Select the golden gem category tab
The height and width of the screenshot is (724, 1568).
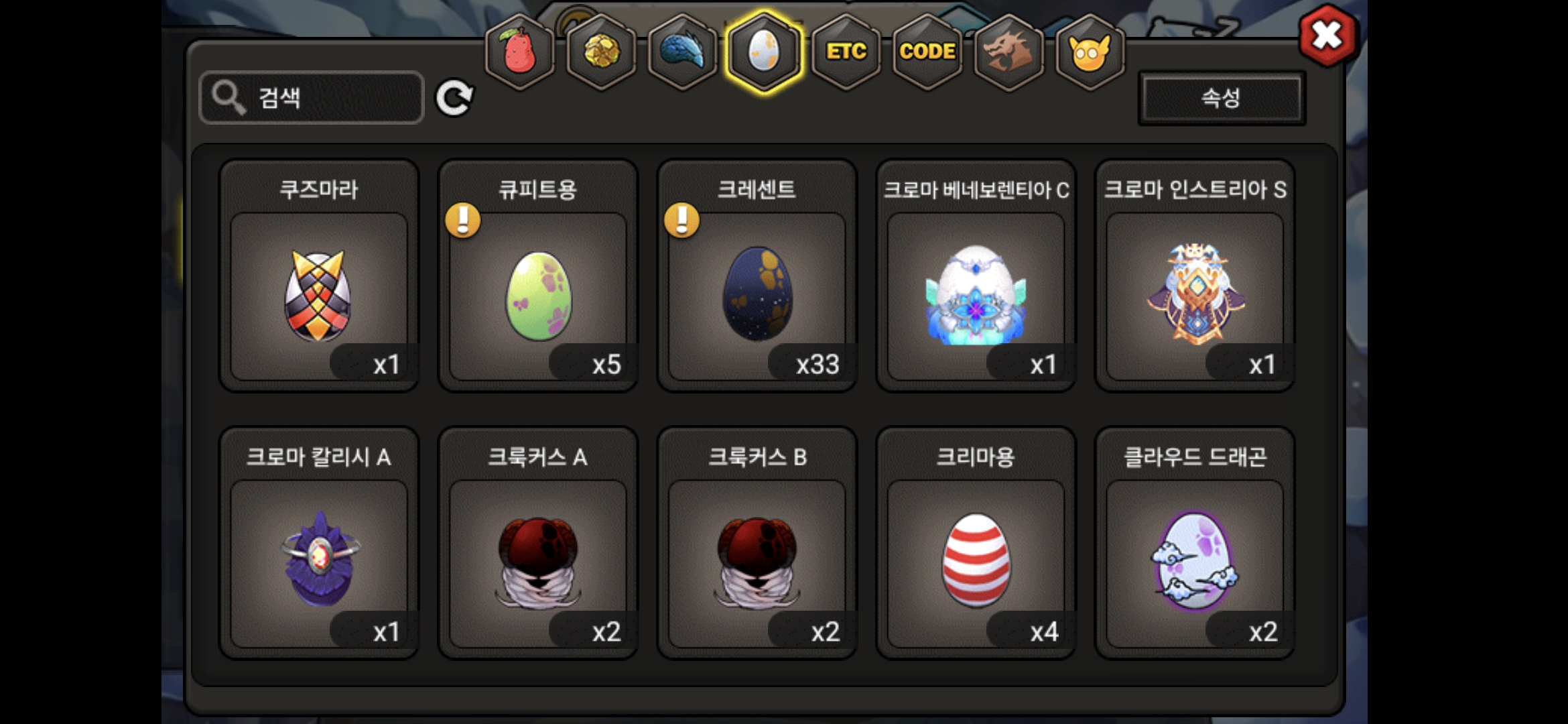(601, 51)
